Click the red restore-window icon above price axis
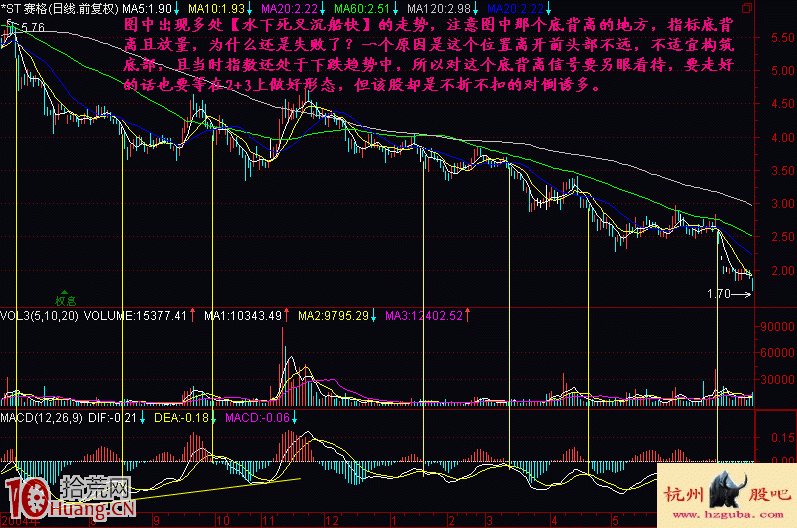 pos(747,8)
